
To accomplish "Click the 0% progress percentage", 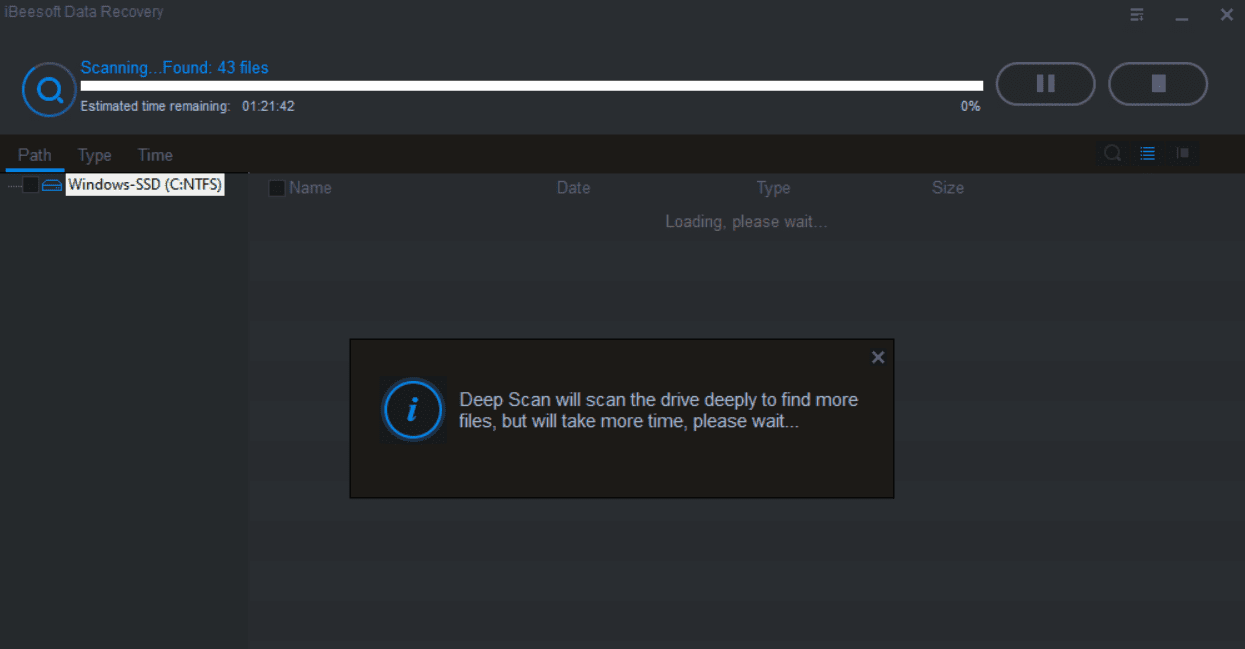I will 970,106.
